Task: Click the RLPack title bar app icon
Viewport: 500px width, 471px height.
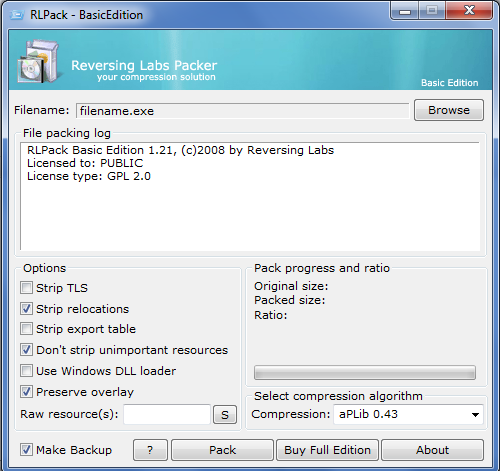Action: [x=17, y=15]
